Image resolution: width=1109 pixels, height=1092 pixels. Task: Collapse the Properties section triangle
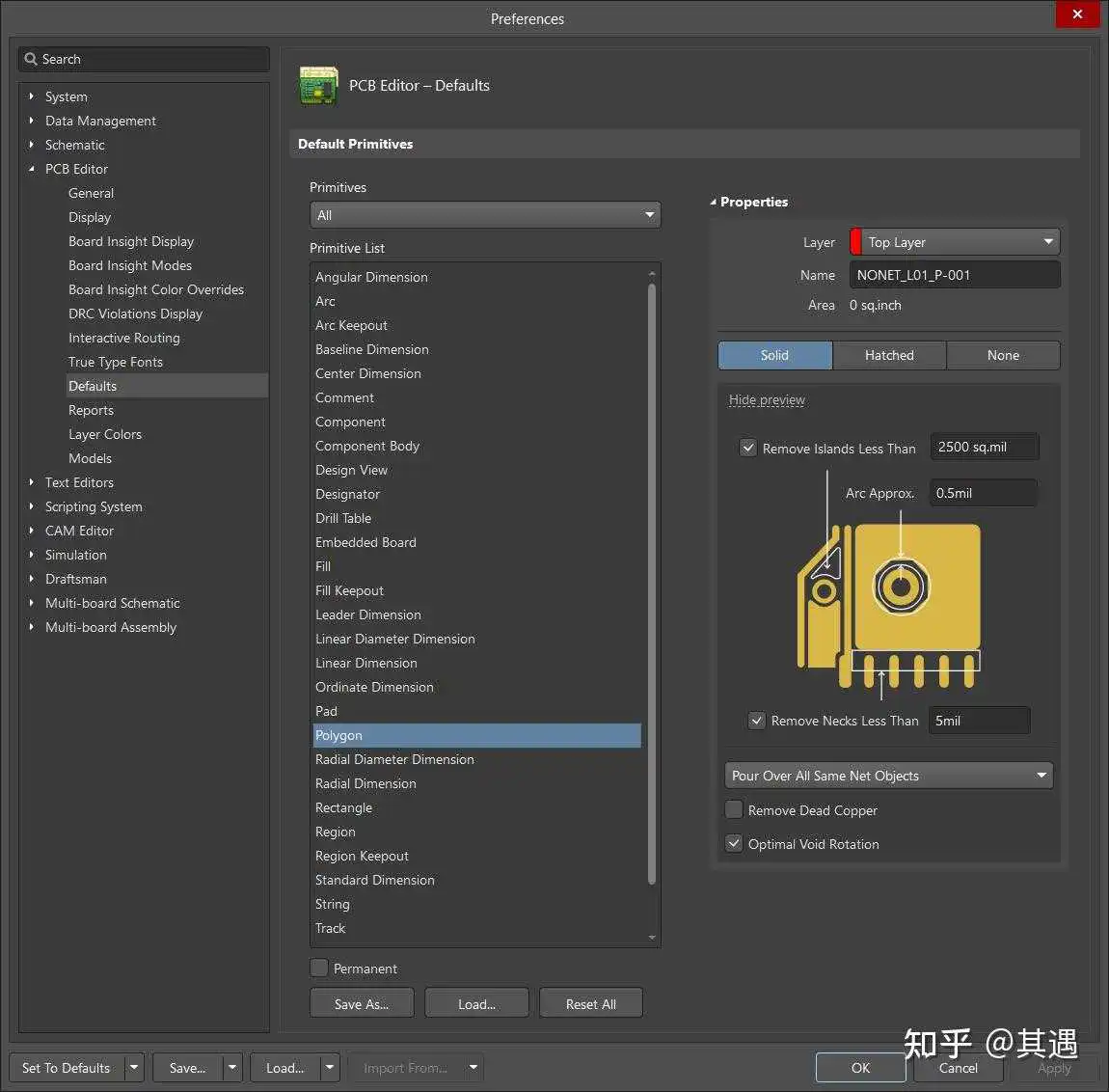pyautogui.click(x=713, y=203)
